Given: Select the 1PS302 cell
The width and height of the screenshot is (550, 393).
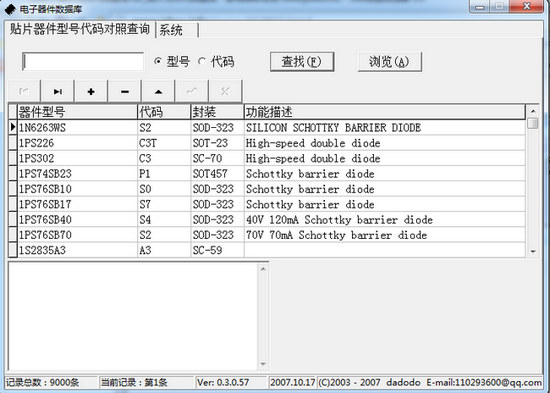Looking at the screenshot, I should (x=77, y=158).
